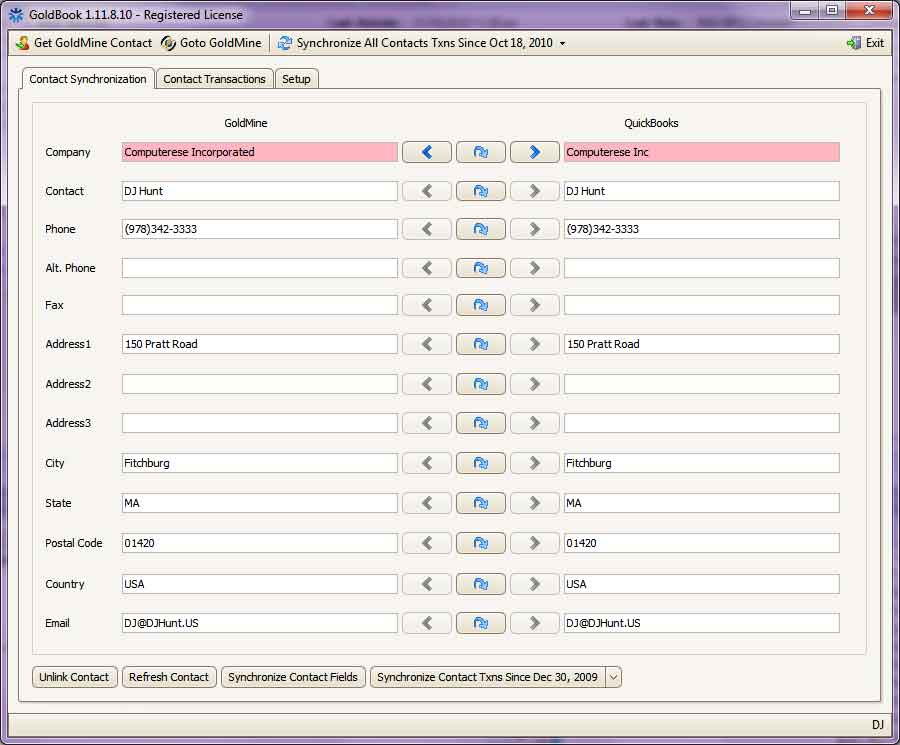The height and width of the screenshot is (745, 900).
Task: Click Synchronize Contact Fields button
Action: click(293, 677)
